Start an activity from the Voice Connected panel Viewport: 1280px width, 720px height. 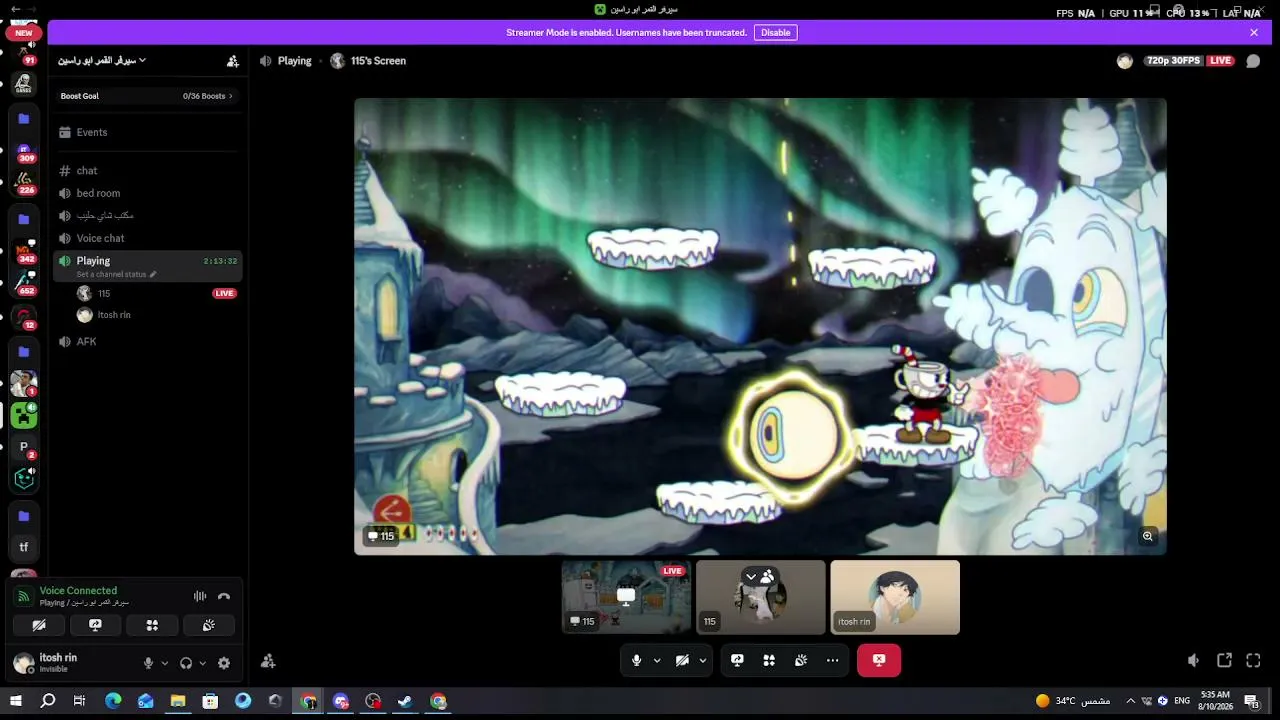pyautogui.click(x=152, y=625)
